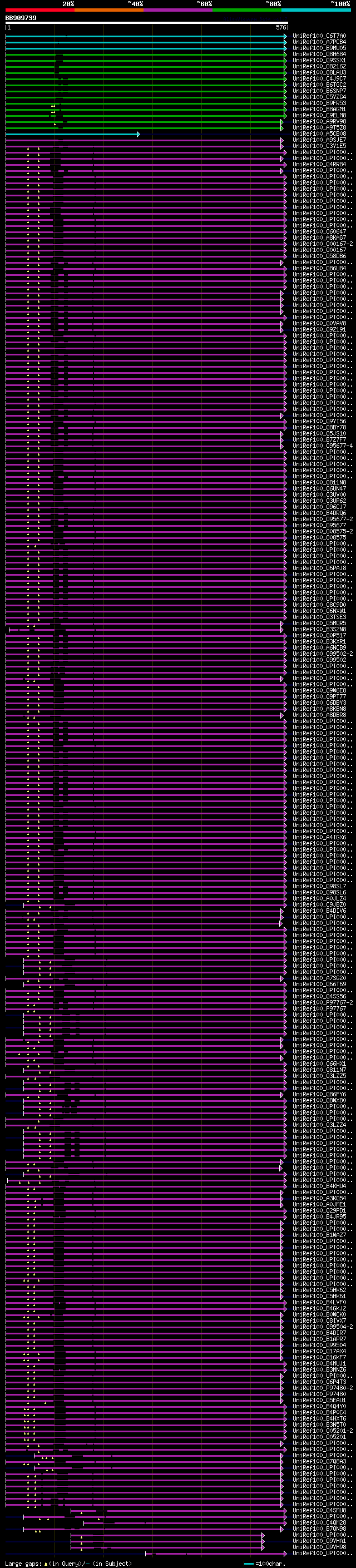Click the cyan ~100% identity color segment
356x1568 pixels.
coord(316,10)
